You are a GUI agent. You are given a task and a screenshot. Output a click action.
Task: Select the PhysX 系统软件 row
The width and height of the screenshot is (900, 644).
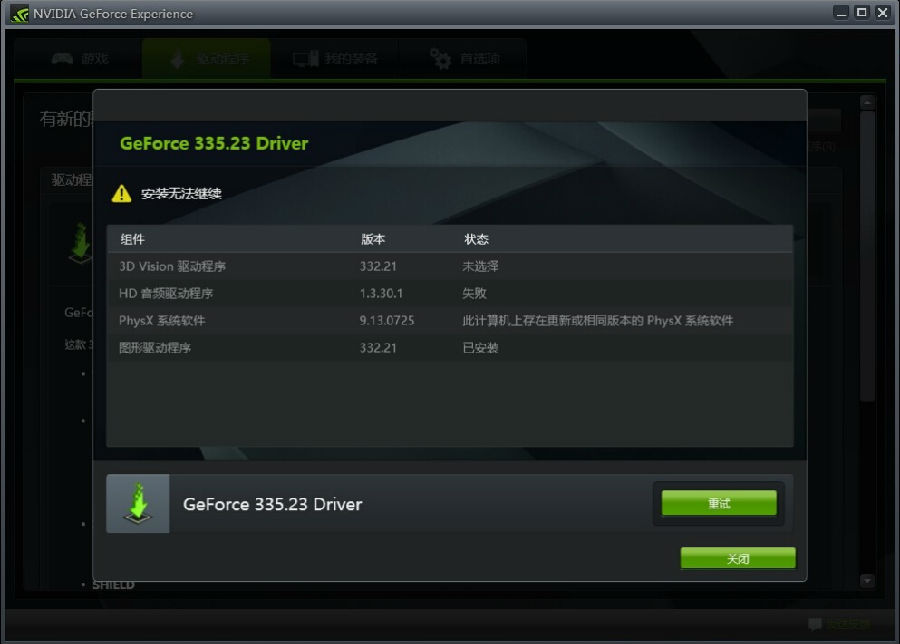tap(449, 321)
